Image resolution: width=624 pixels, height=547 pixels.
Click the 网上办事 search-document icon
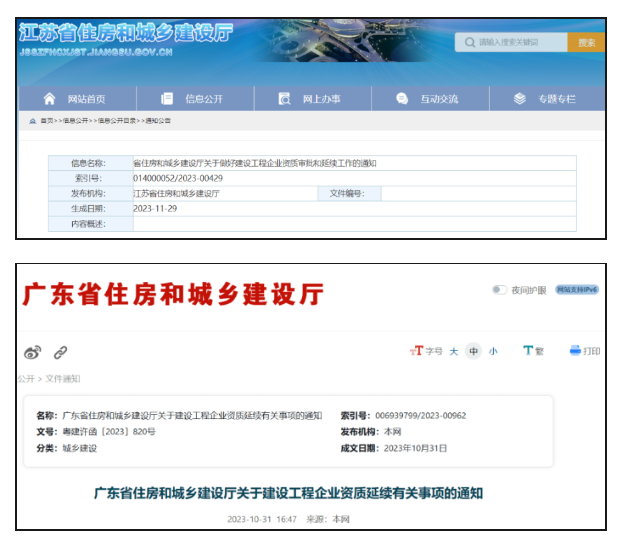pyautogui.click(x=284, y=98)
